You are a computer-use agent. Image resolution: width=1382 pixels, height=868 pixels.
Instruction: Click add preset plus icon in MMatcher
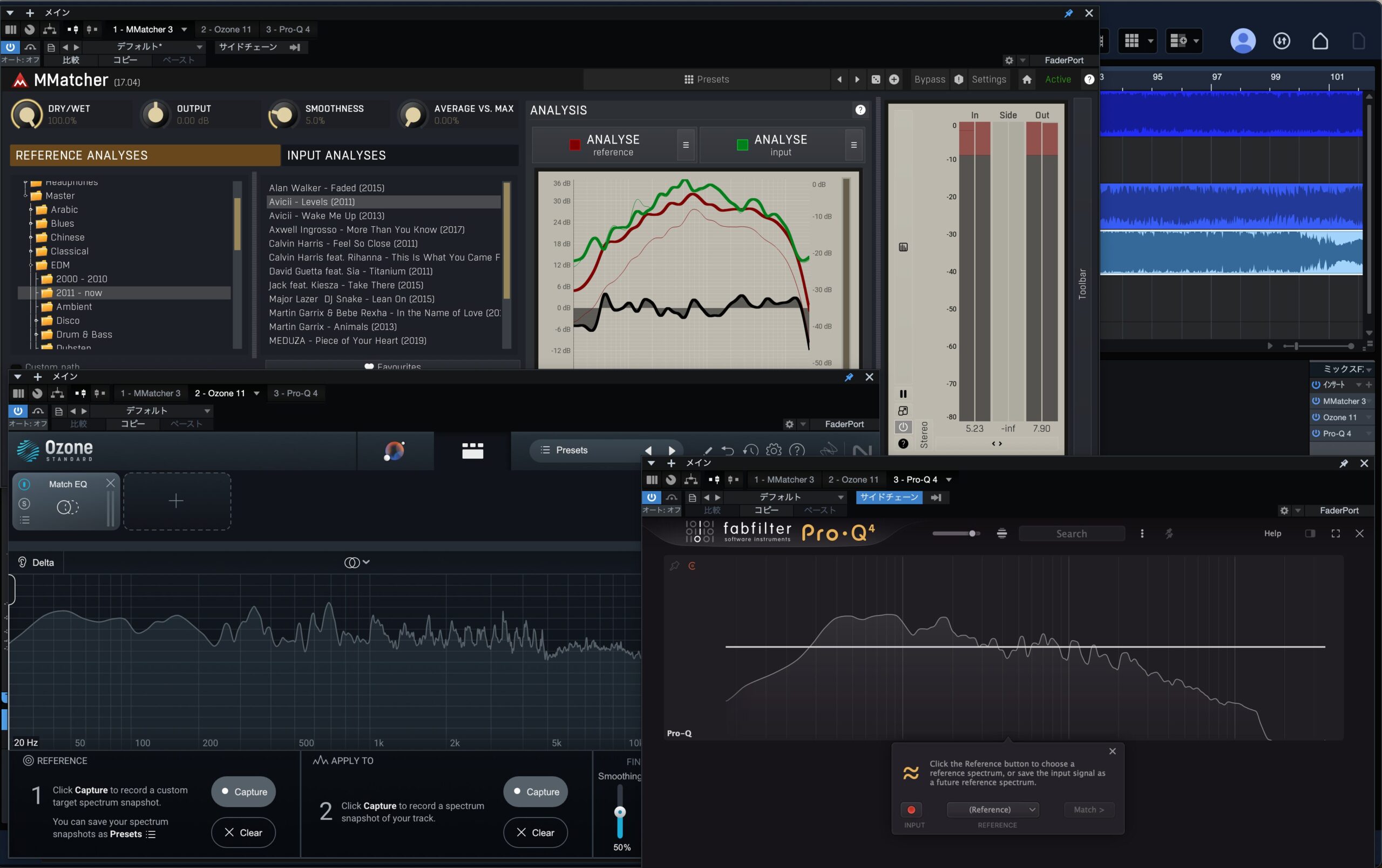click(894, 80)
